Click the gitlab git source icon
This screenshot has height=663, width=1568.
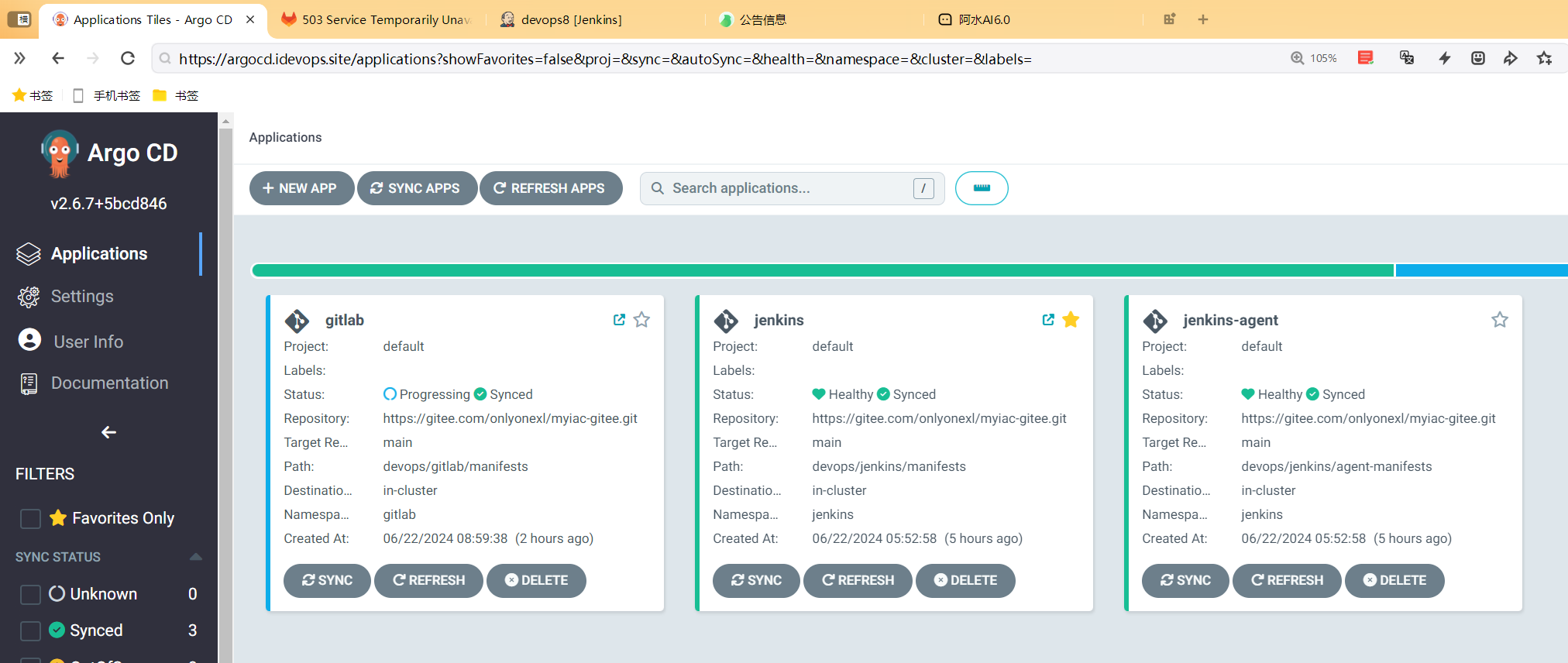(x=297, y=321)
